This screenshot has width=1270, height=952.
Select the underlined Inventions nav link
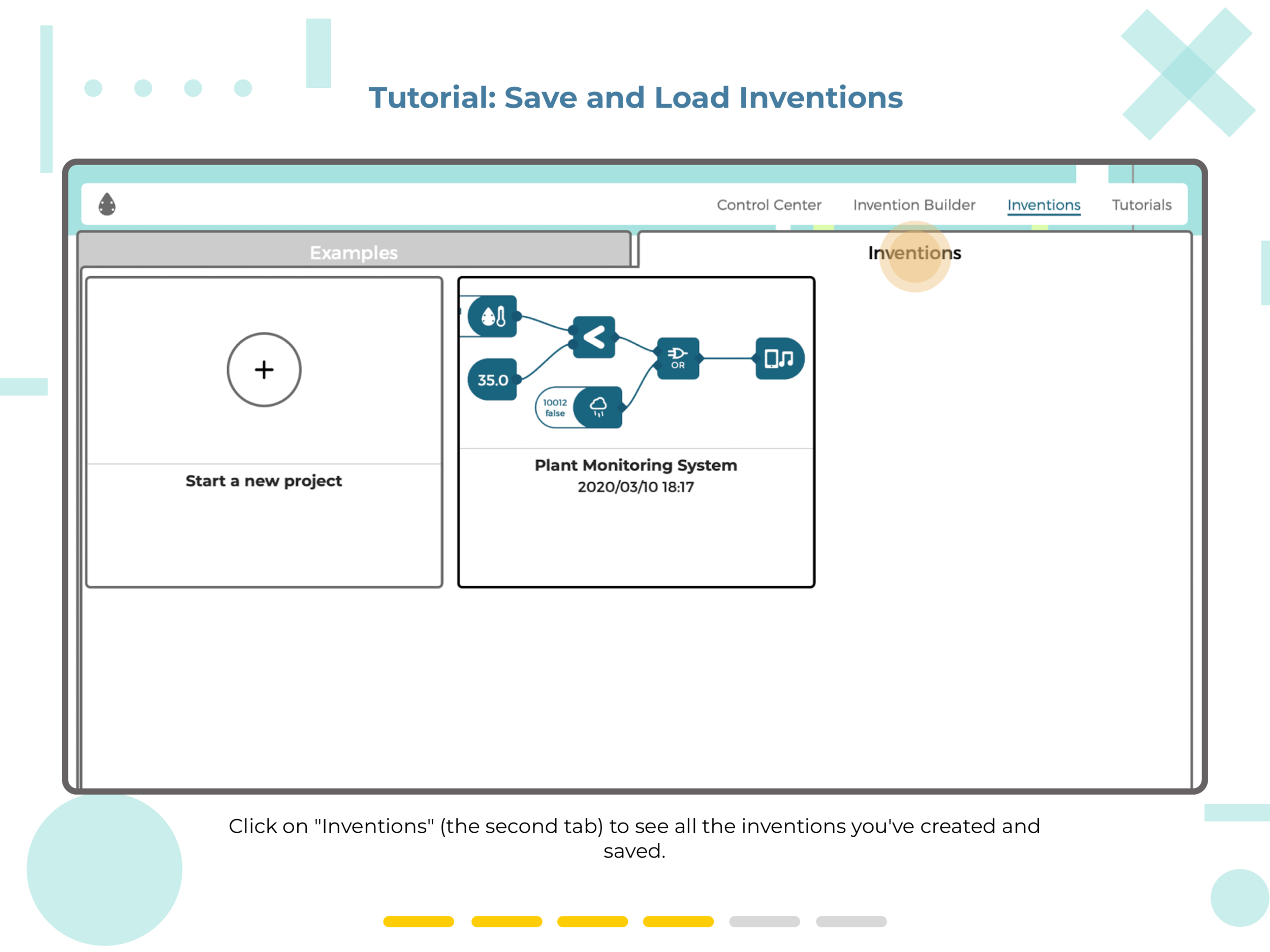tap(1043, 205)
